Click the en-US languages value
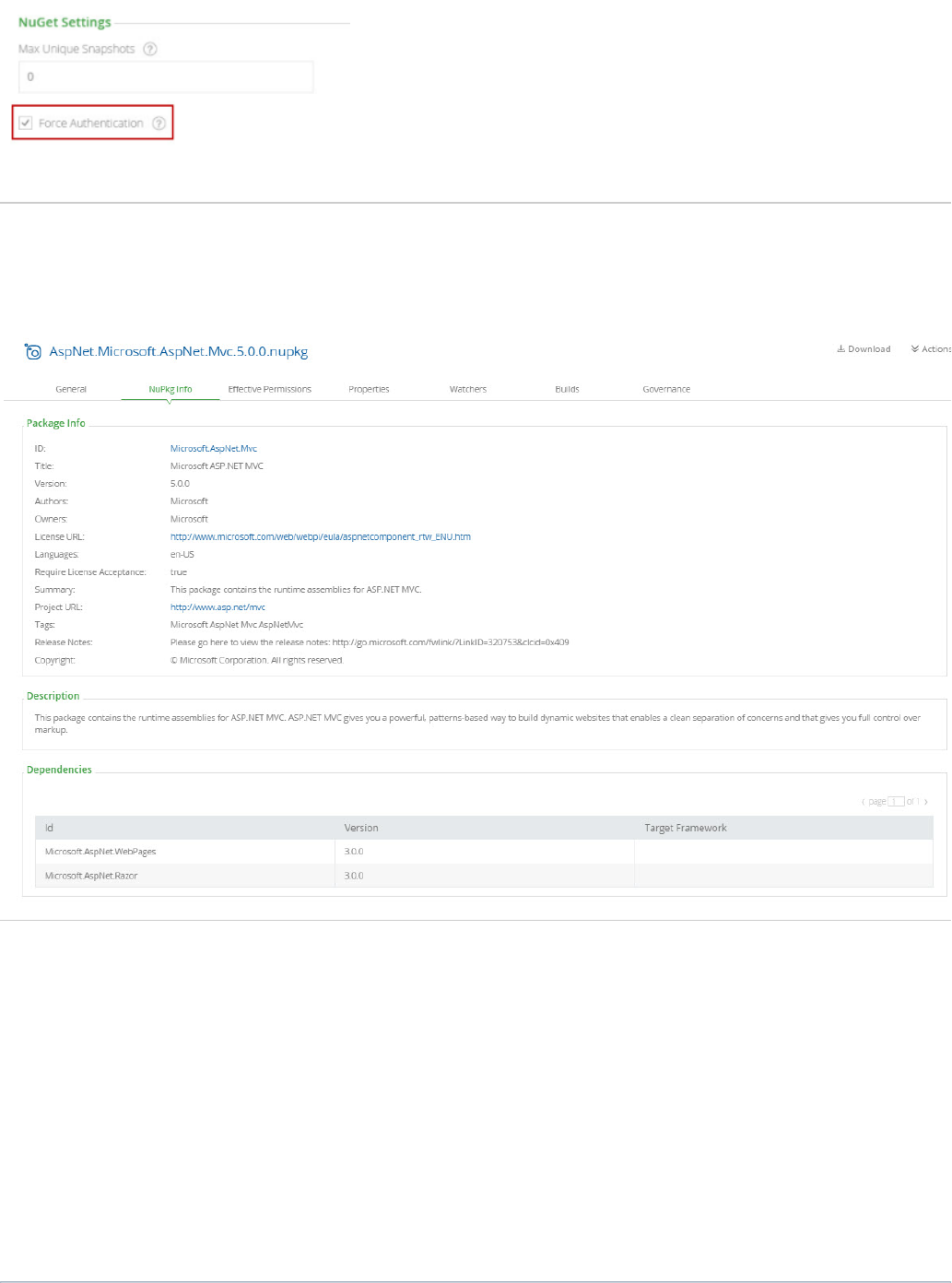This screenshot has width=952, height=1283. point(182,555)
